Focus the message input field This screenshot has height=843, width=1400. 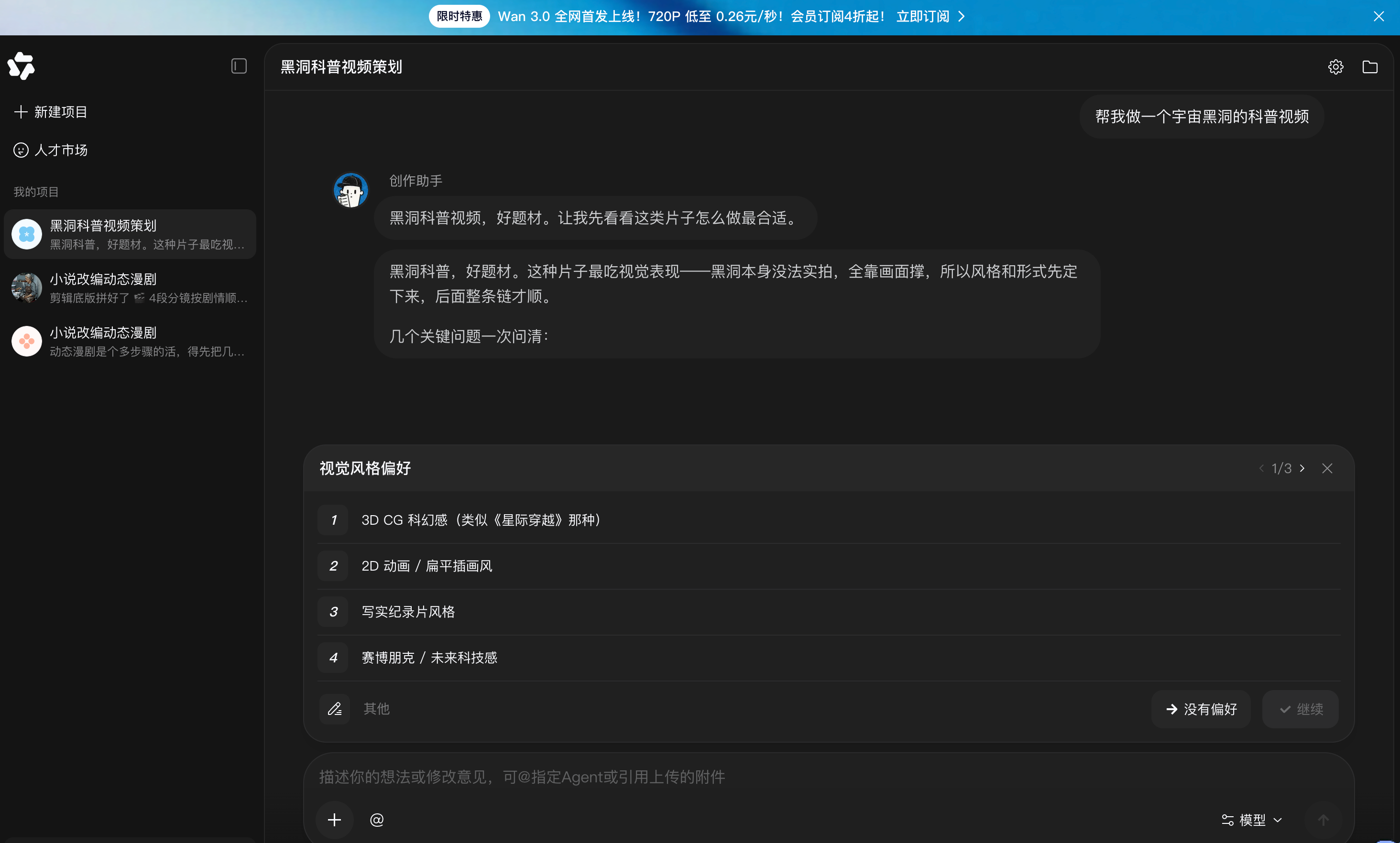(829, 777)
